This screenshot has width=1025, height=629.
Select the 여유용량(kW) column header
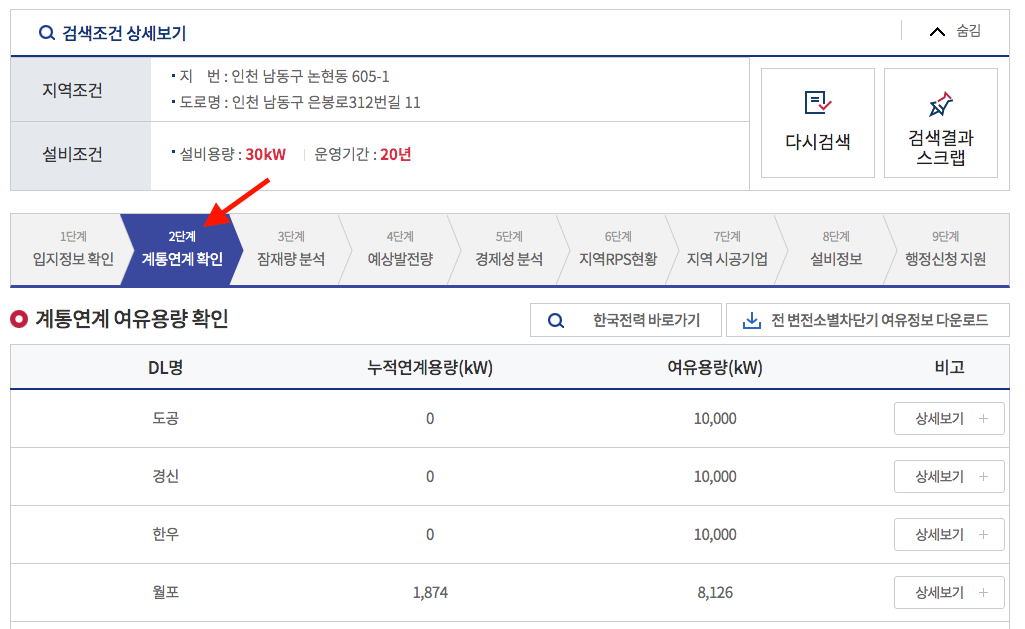coord(715,367)
